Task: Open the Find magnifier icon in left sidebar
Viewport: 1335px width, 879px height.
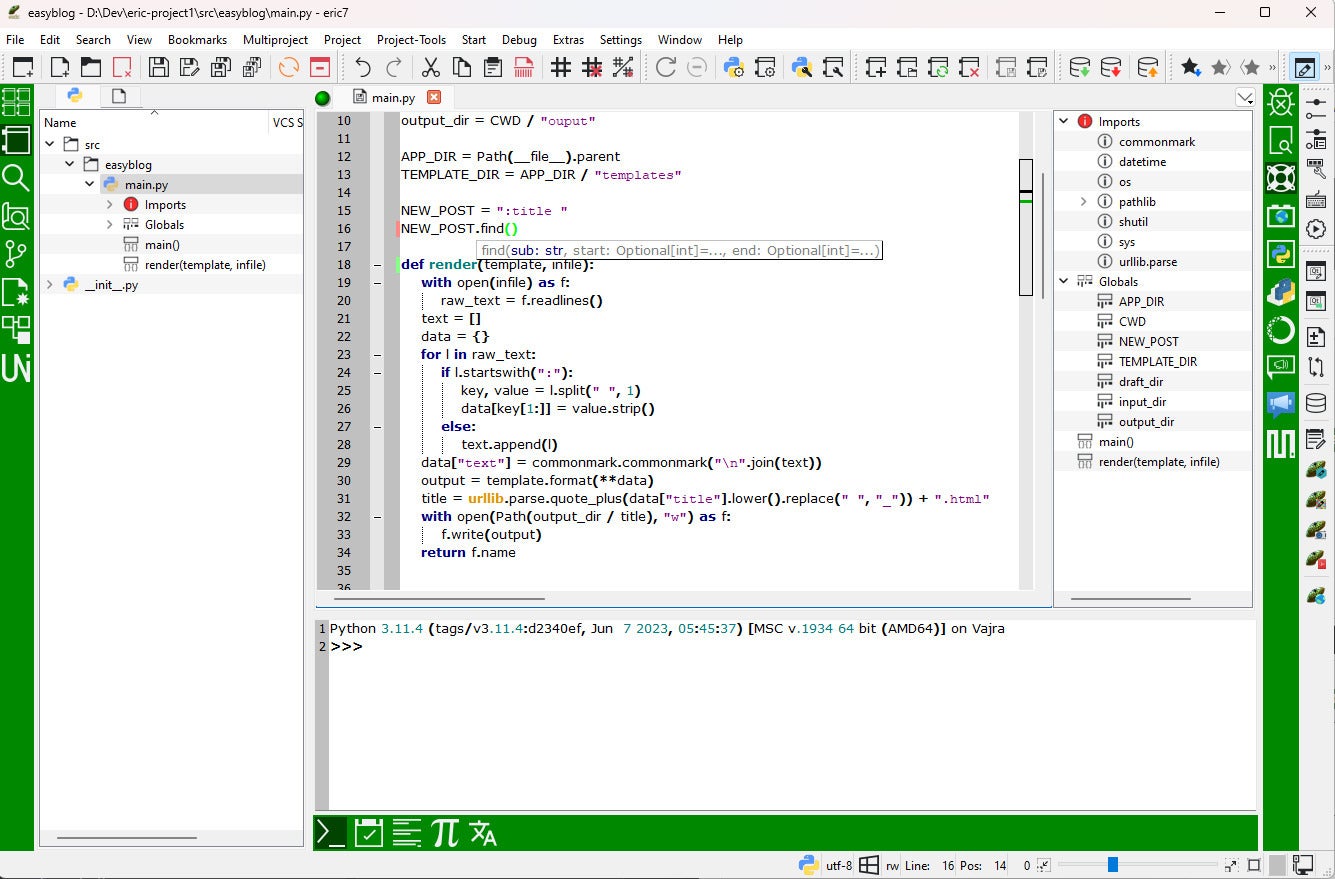Action: [x=16, y=178]
